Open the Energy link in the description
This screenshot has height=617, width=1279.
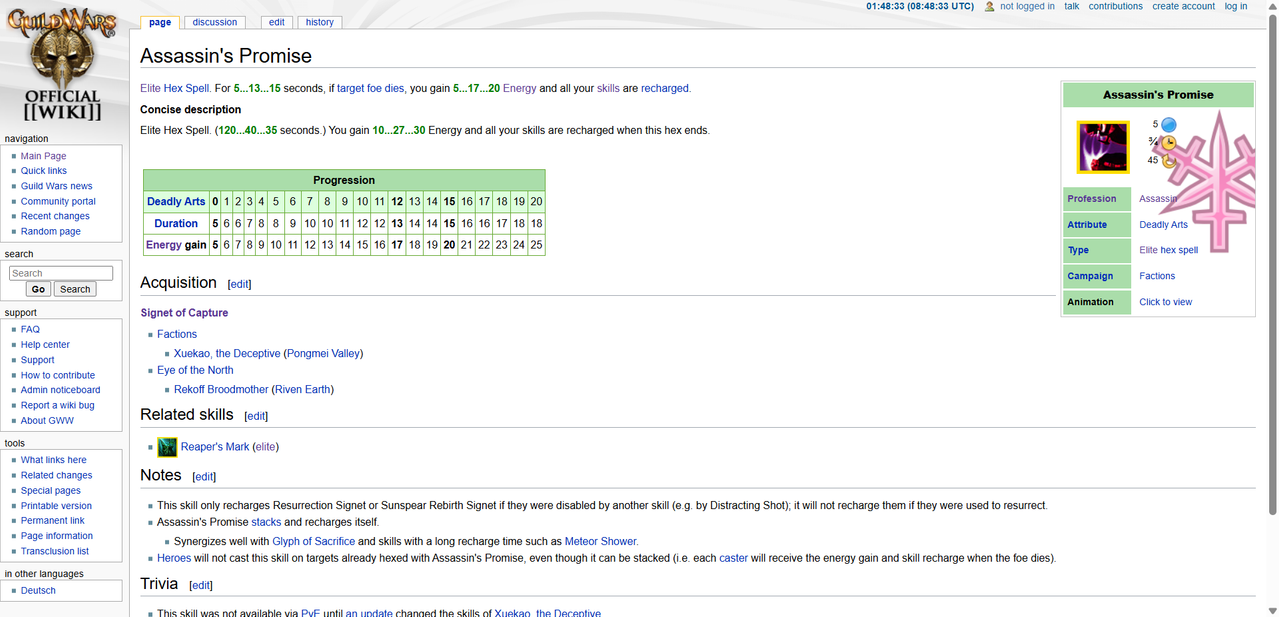519,88
